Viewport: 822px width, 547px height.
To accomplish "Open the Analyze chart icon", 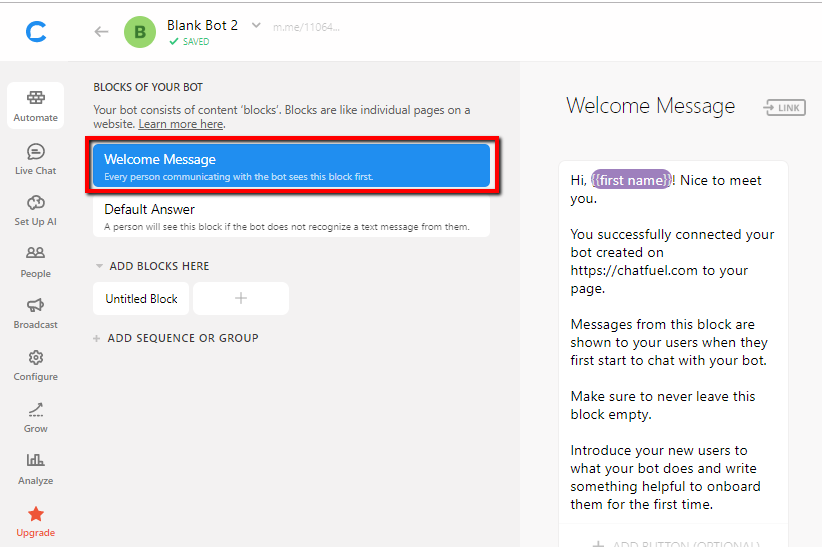I will pos(36,460).
